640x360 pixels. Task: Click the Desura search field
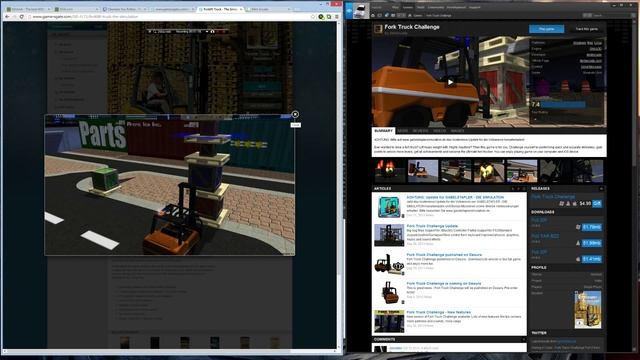coord(612,16)
